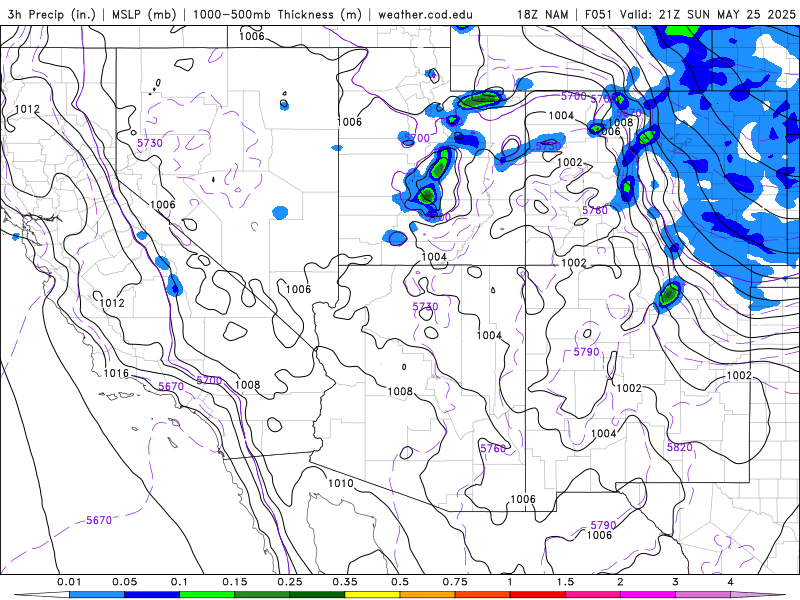Click the dark blue 0.05–0.1 color bar segment
The height and width of the screenshot is (600, 800).
tap(152, 595)
